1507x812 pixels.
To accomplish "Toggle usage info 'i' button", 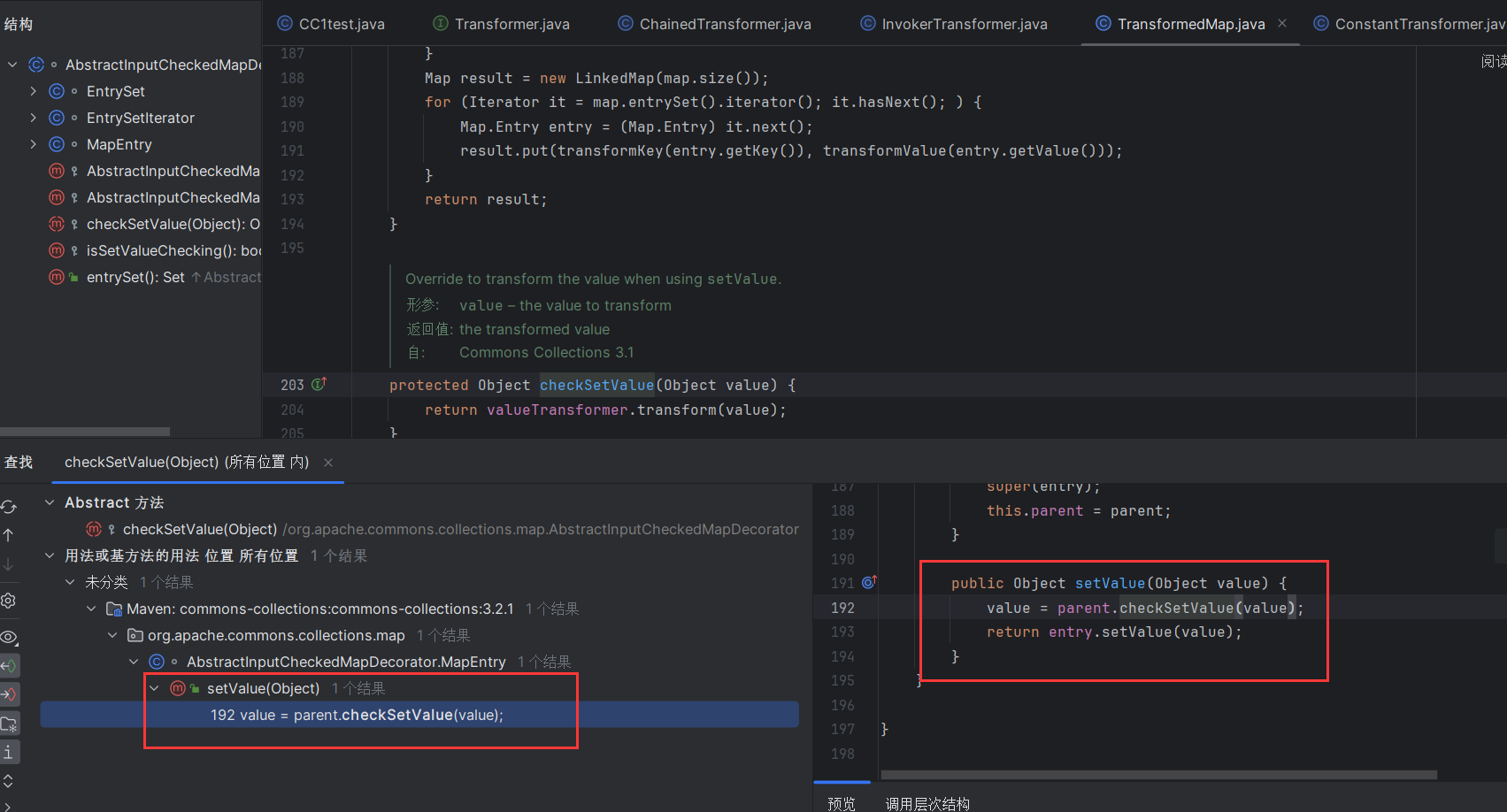I will click(x=9, y=753).
